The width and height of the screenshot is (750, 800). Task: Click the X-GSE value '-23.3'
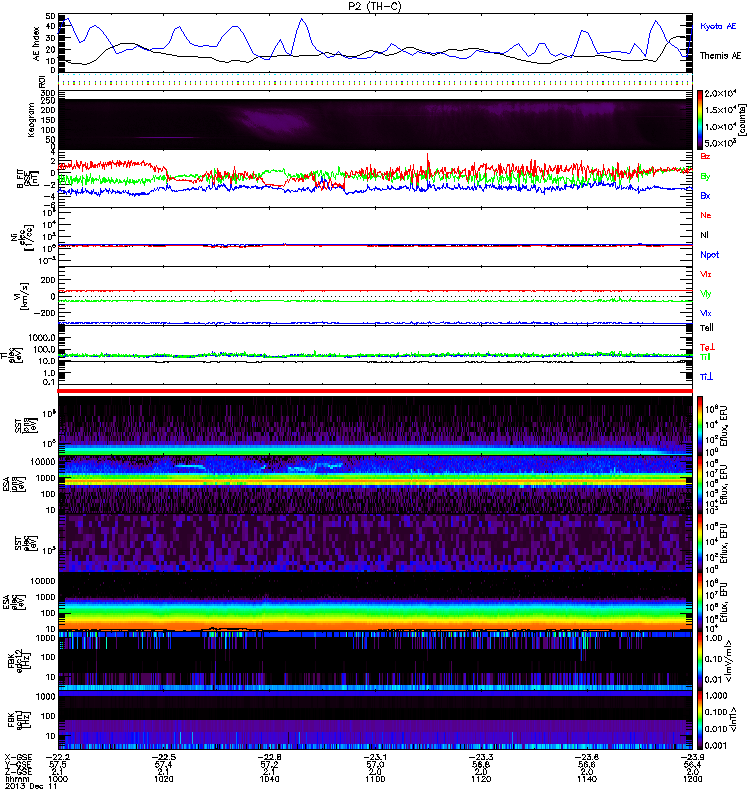tap(481, 757)
